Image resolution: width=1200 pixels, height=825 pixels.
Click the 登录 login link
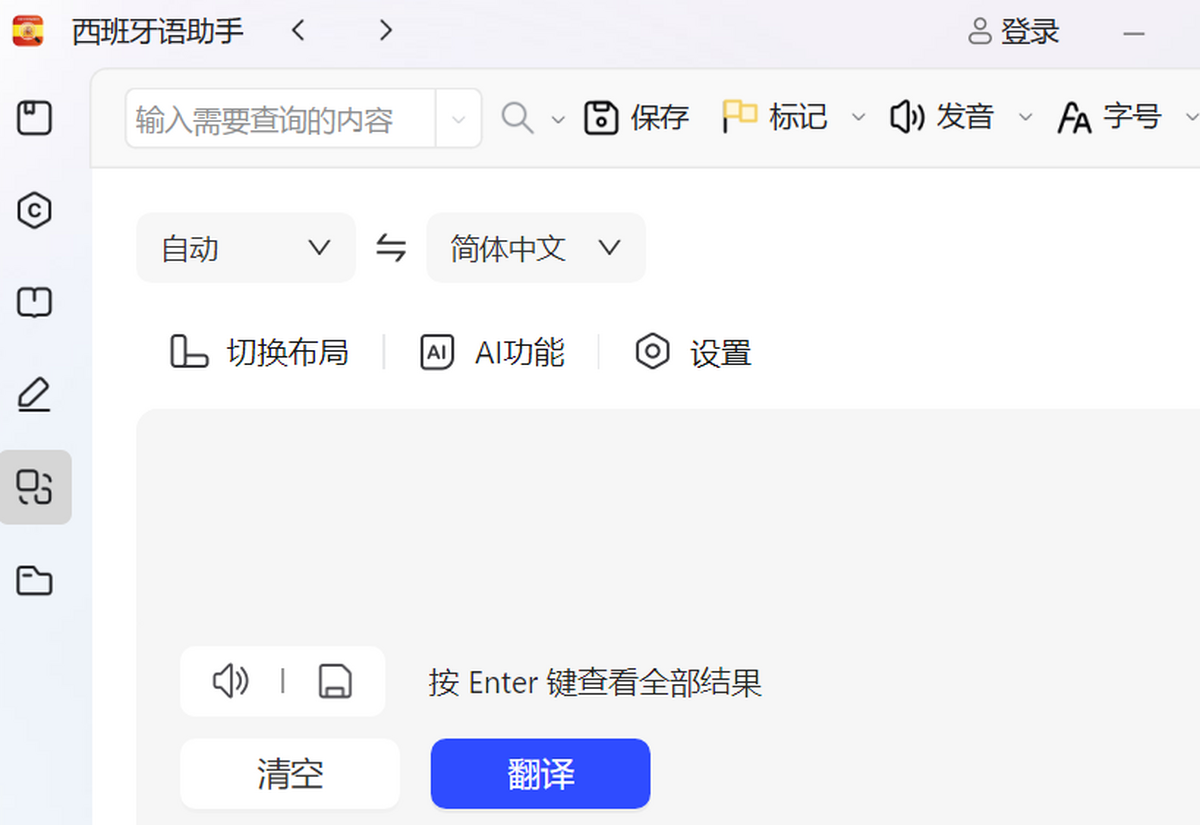click(1030, 31)
